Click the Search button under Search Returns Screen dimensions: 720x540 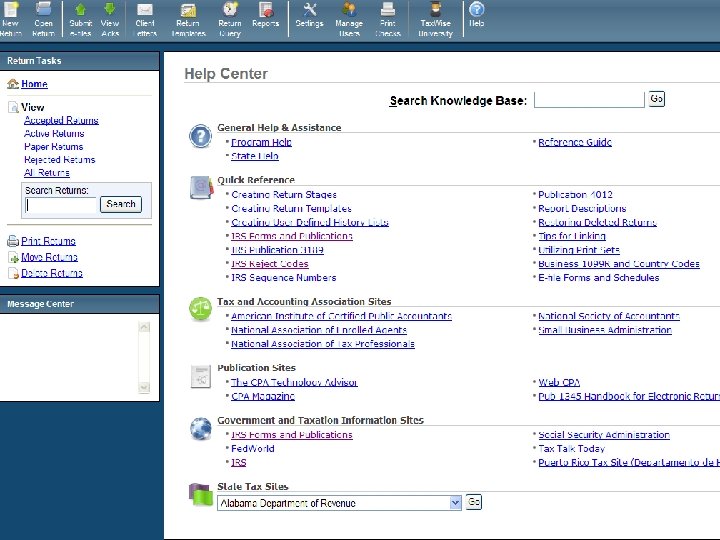coord(121,204)
